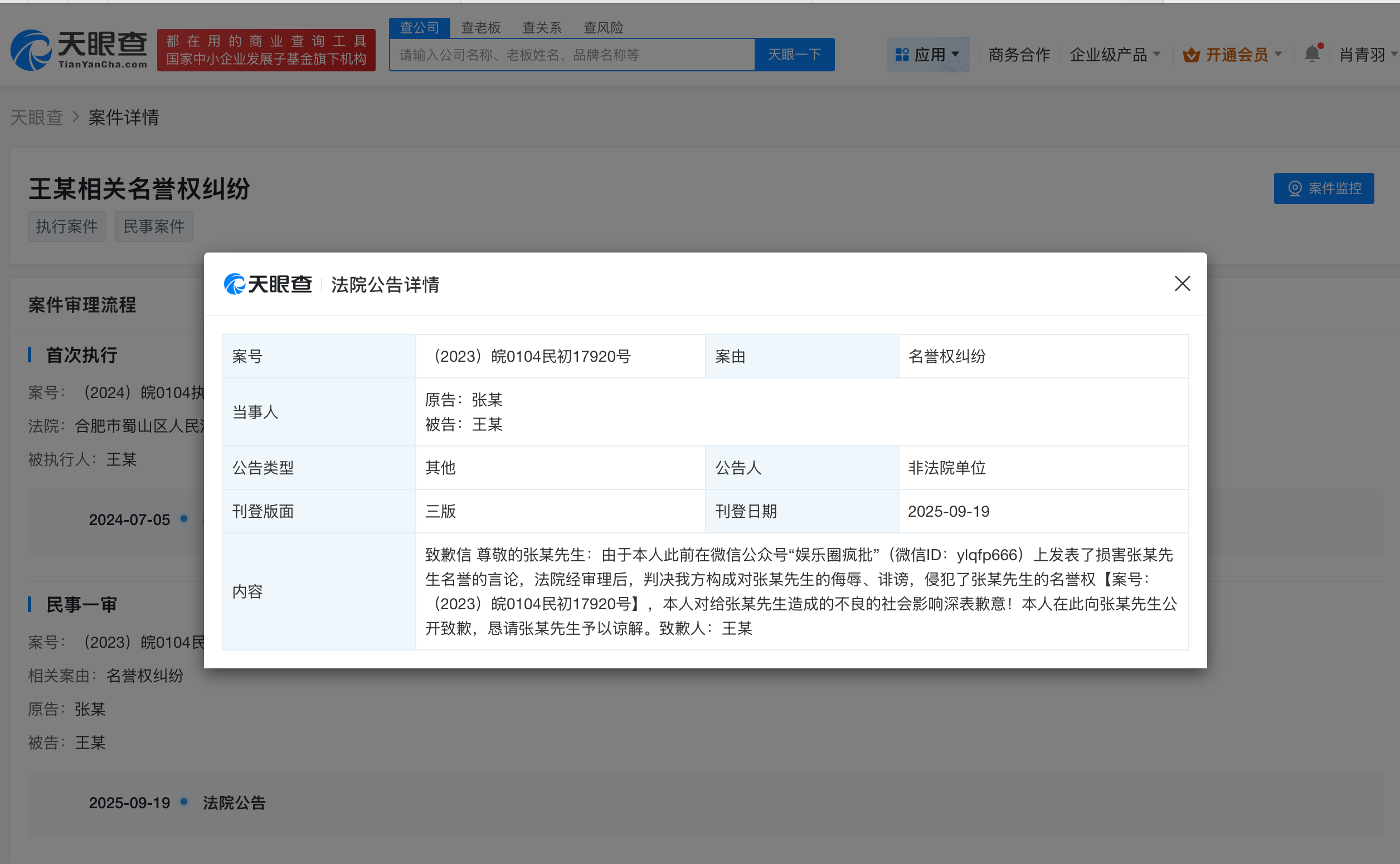Navigate back via 天眼查 breadcrumb link
1400x864 pixels.
(36, 117)
